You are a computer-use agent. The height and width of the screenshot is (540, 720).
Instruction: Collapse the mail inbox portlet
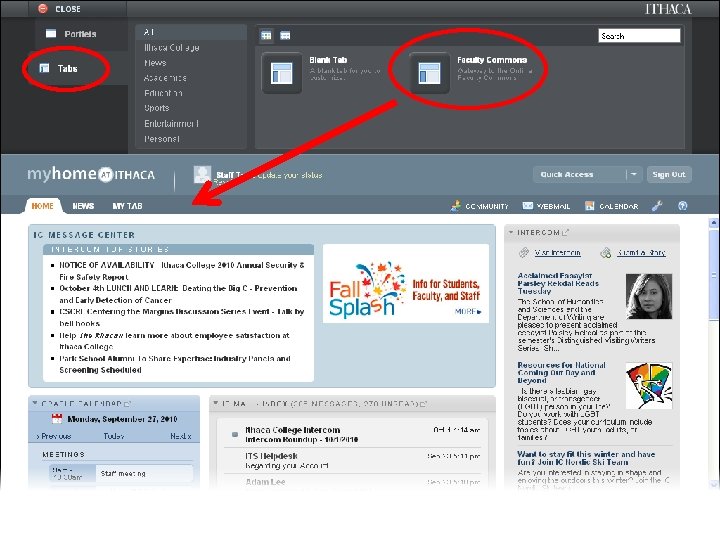(216, 403)
